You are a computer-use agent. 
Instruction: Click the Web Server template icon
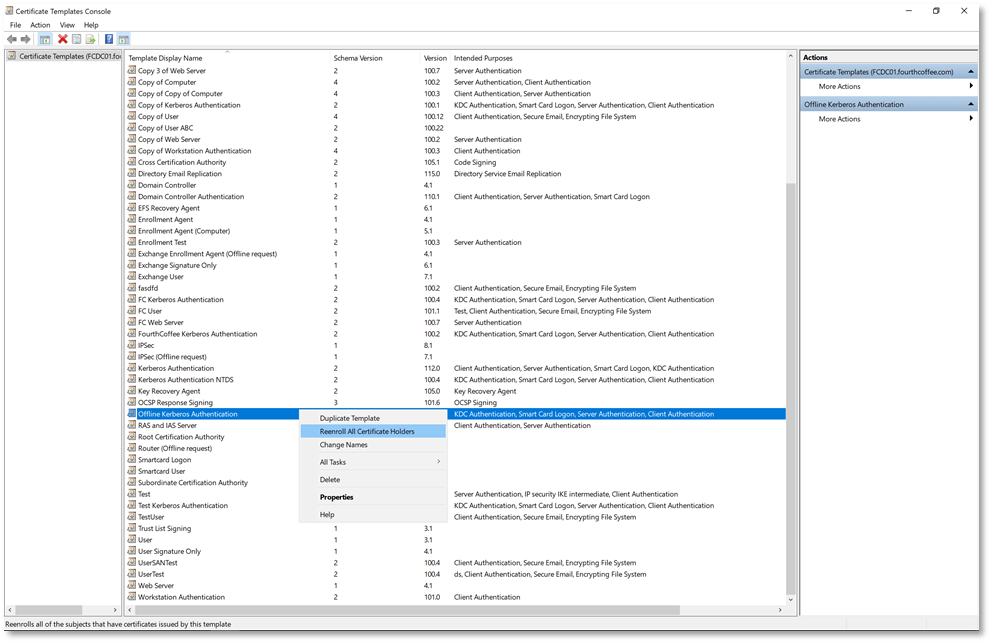[131, 586]
